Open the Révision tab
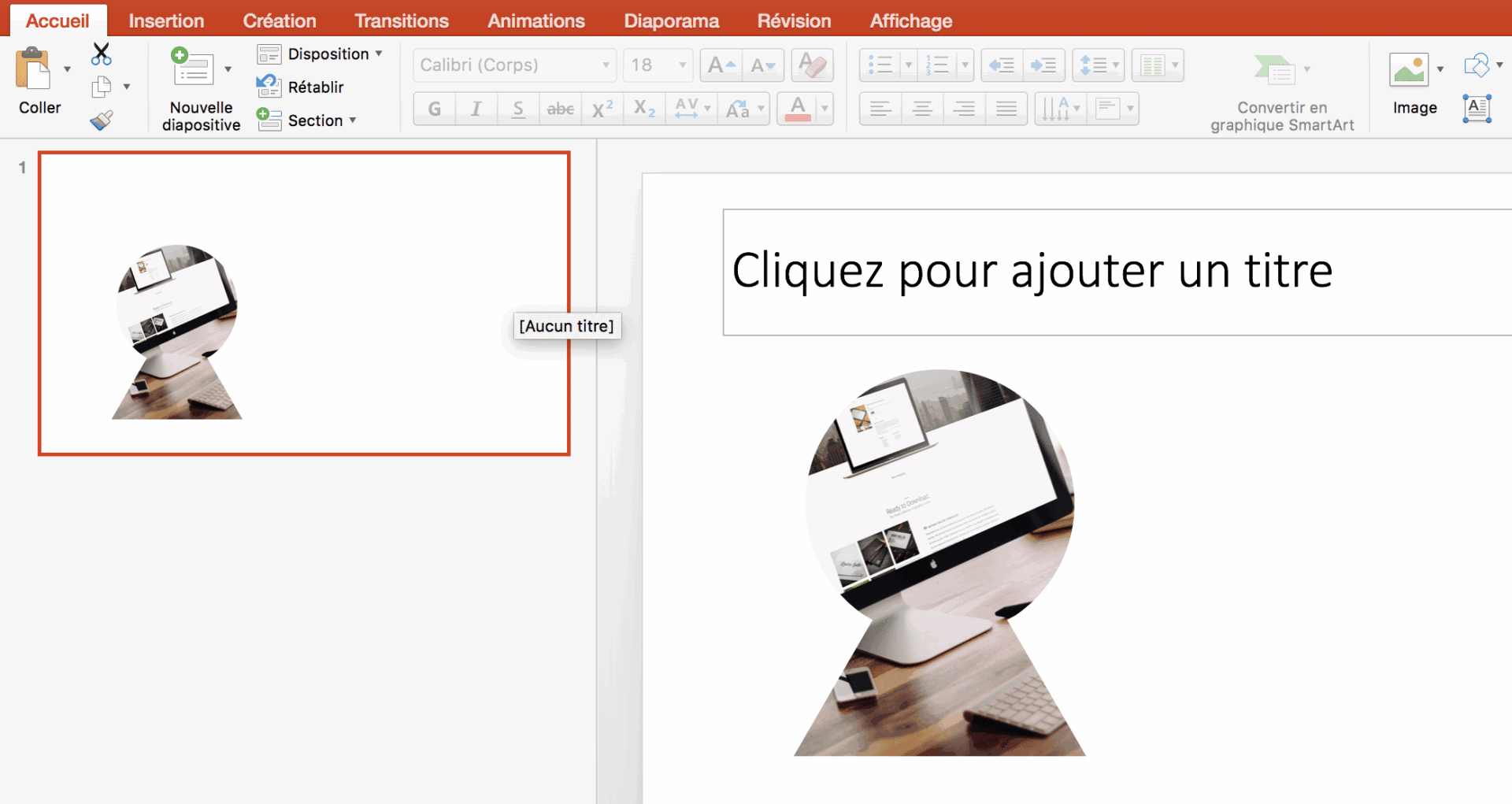Screen dimensions: 1512x804 tap(794, 20)
